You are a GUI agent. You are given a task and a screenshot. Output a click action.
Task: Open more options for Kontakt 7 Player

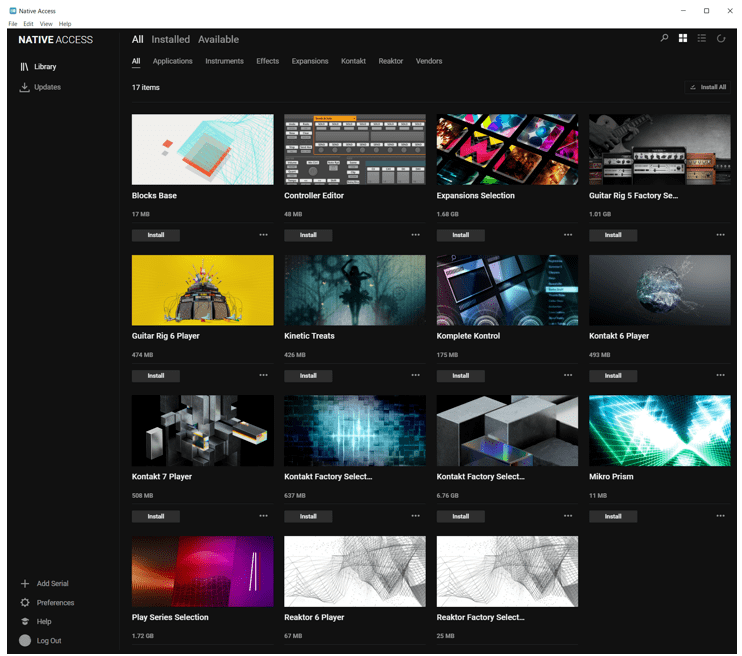pos(264,516)
